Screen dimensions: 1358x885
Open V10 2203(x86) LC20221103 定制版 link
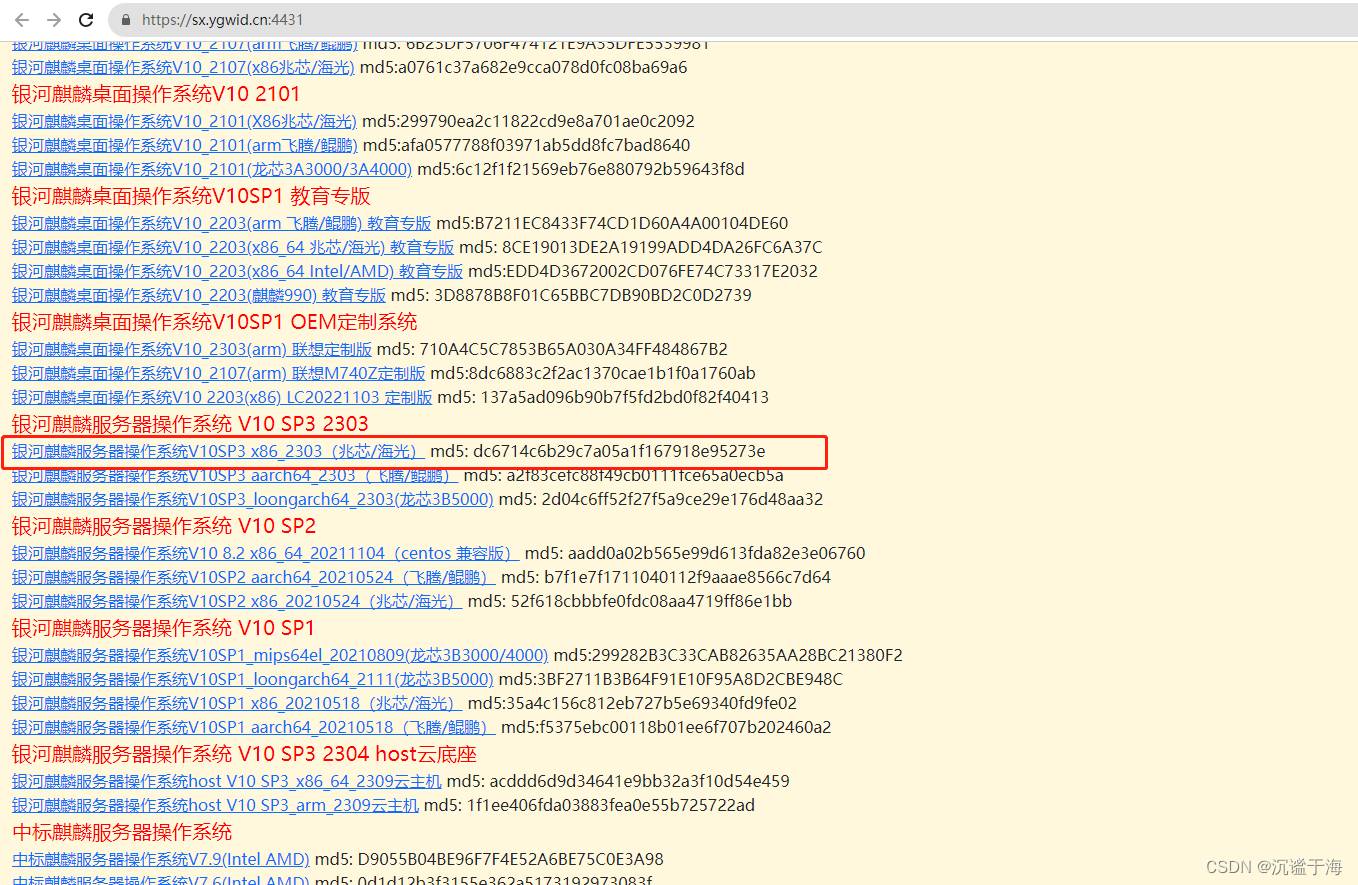(x=222, y=397)
